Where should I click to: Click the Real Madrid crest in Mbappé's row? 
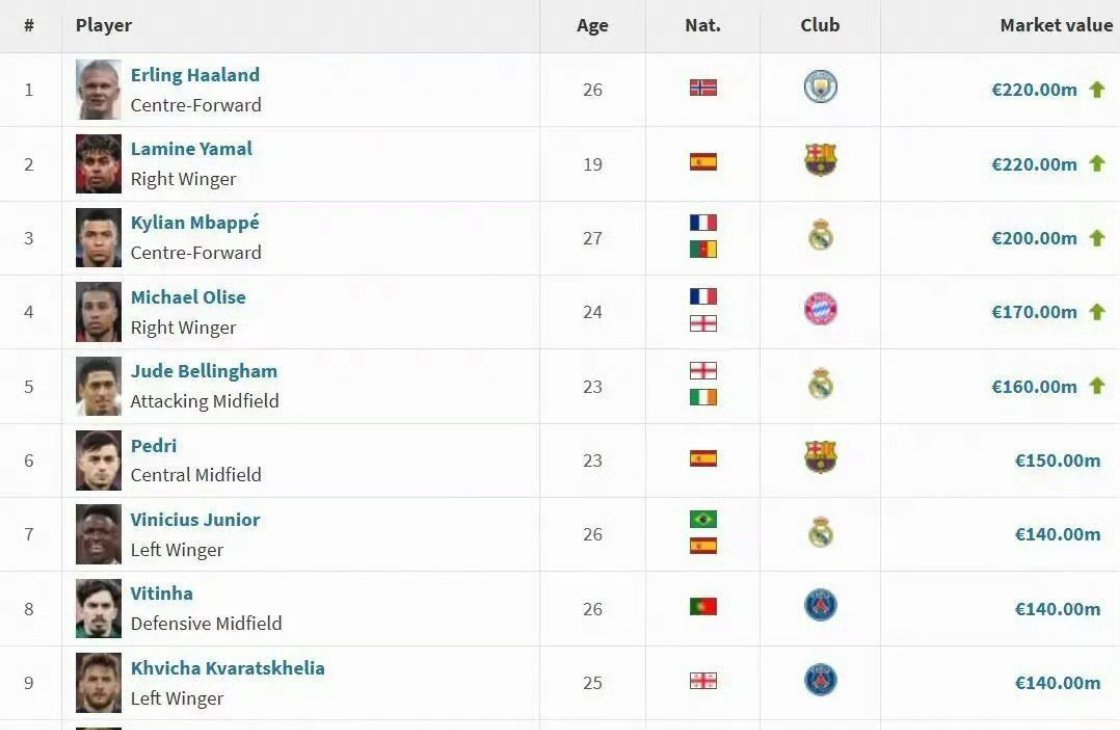pyautogui.click(x=820, y=235)
